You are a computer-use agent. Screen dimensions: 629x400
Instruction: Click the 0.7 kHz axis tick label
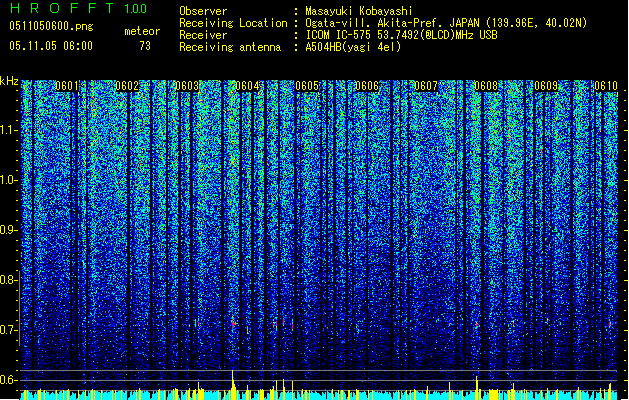pos(8,330)
